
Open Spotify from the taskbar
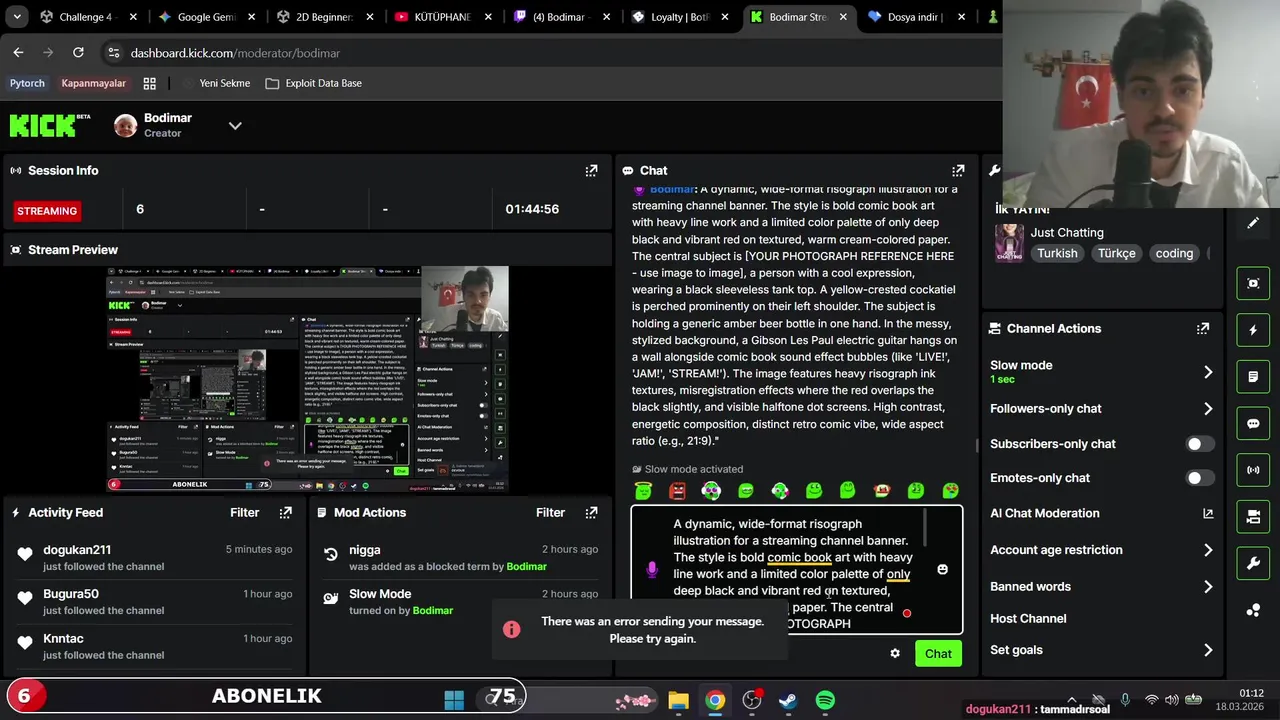coord(825,701)
